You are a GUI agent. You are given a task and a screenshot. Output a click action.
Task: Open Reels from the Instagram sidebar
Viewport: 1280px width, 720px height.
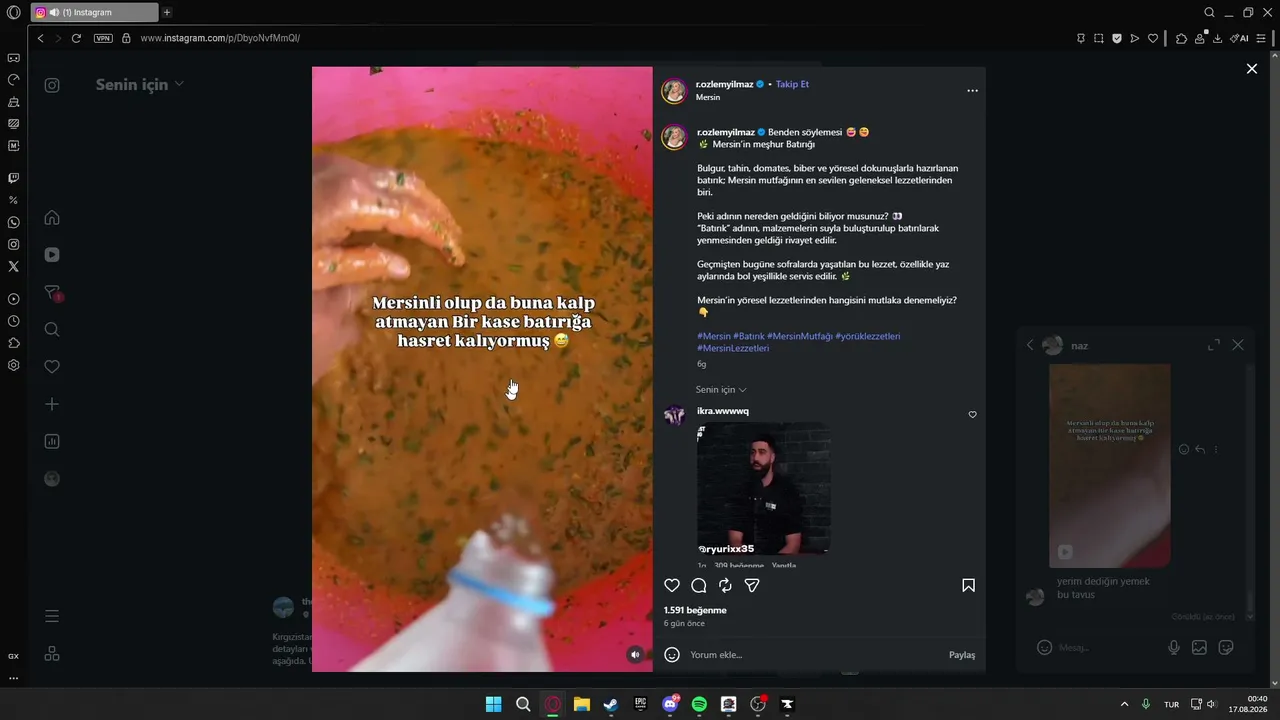52,255
